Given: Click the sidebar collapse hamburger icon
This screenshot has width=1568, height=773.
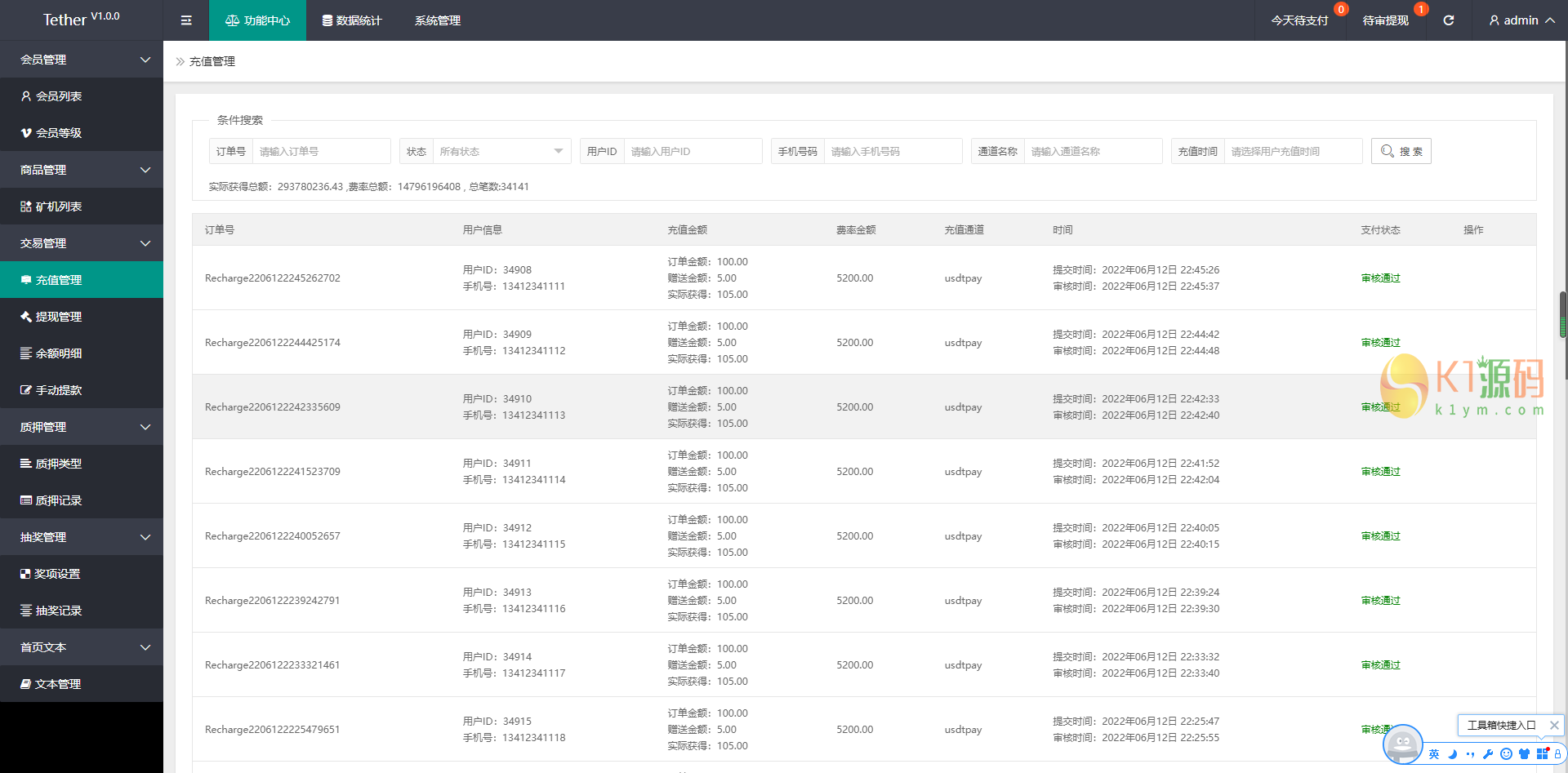Looking at the screenshot, I should tap(186, 20).
